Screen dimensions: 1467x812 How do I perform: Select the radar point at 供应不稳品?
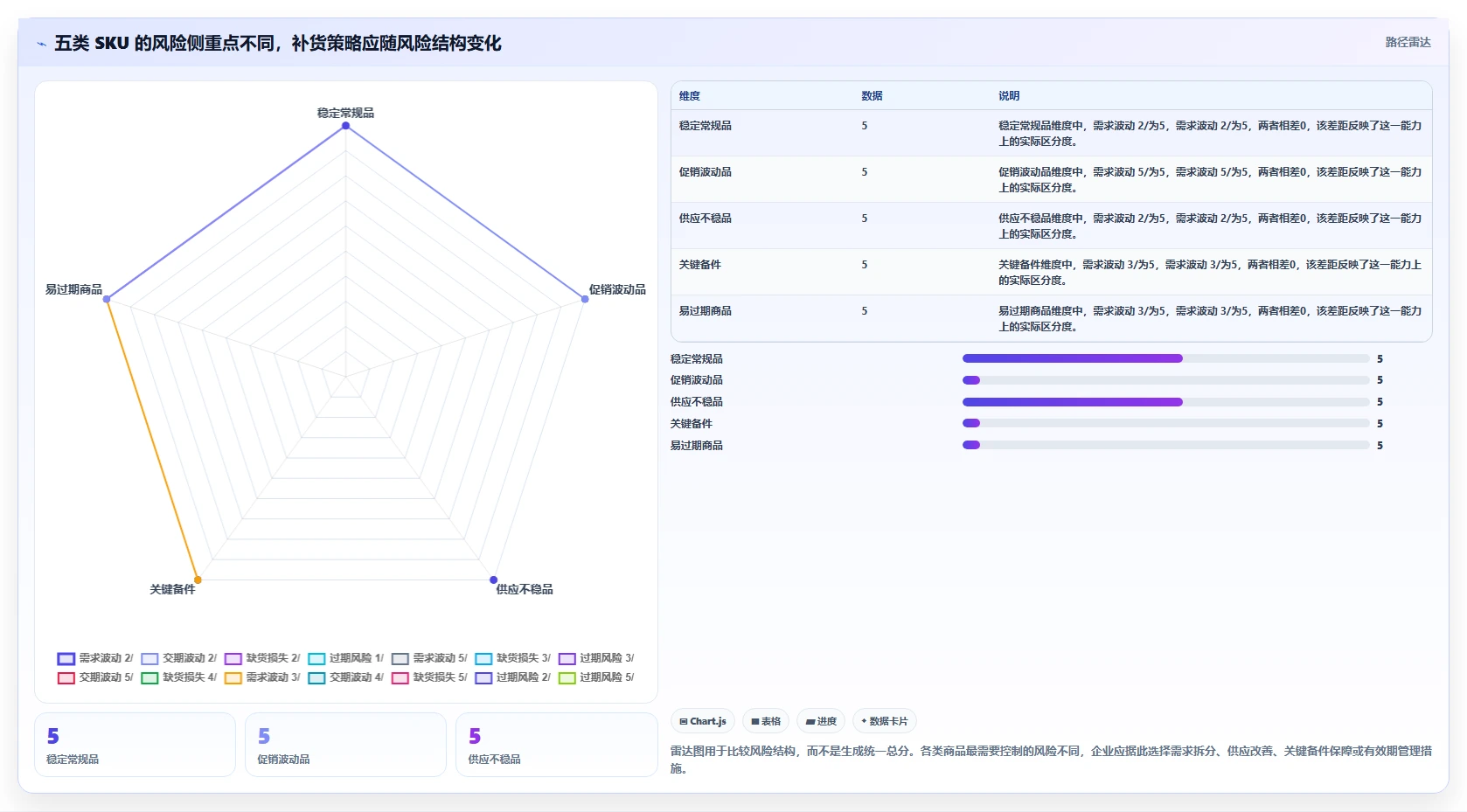[x=493, y=580]
